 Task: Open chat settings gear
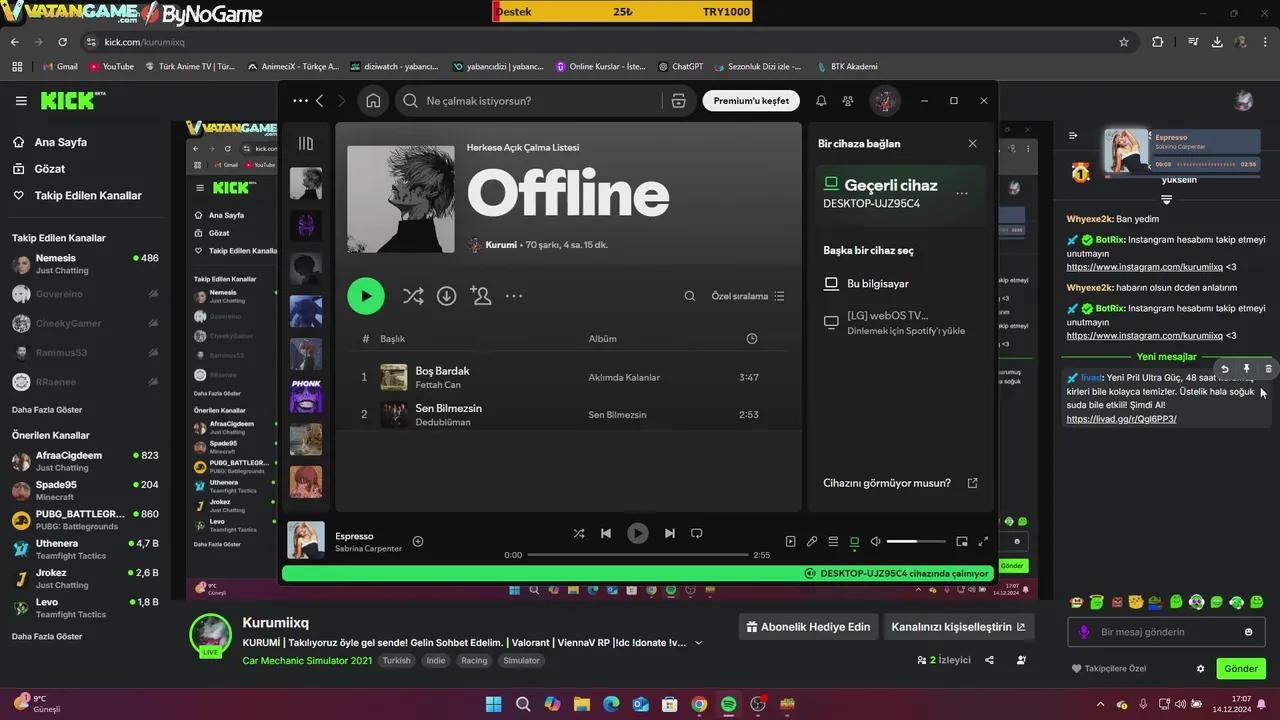click(1201, 669)
